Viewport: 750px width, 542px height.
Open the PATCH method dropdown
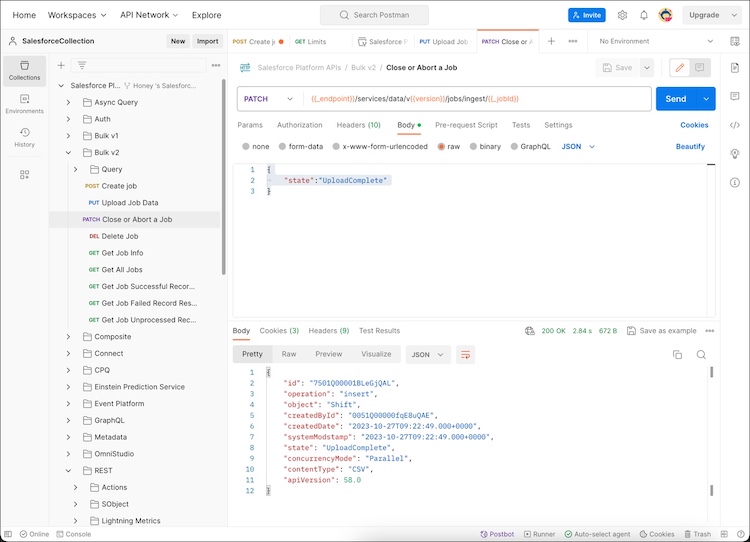(x=269, y=99)
